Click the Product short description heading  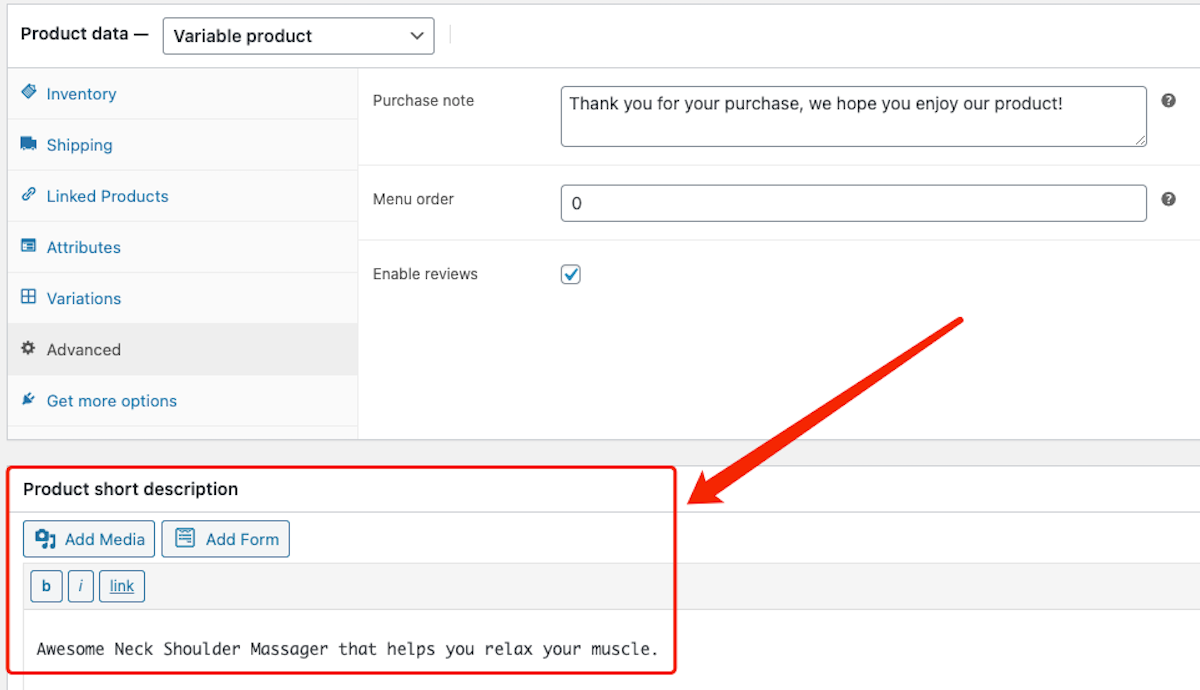[131, 489]
